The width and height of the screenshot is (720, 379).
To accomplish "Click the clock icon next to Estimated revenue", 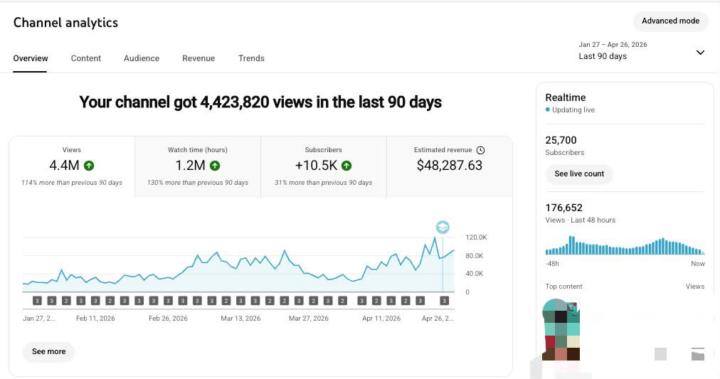I will pos(480,150).
